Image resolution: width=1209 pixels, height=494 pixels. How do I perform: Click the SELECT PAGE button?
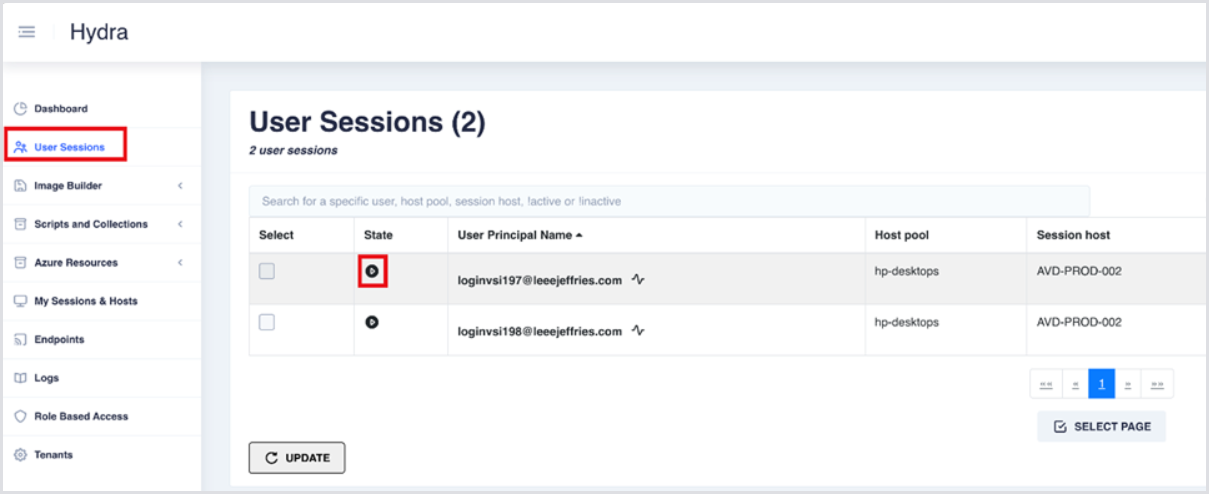[1101, 427]
